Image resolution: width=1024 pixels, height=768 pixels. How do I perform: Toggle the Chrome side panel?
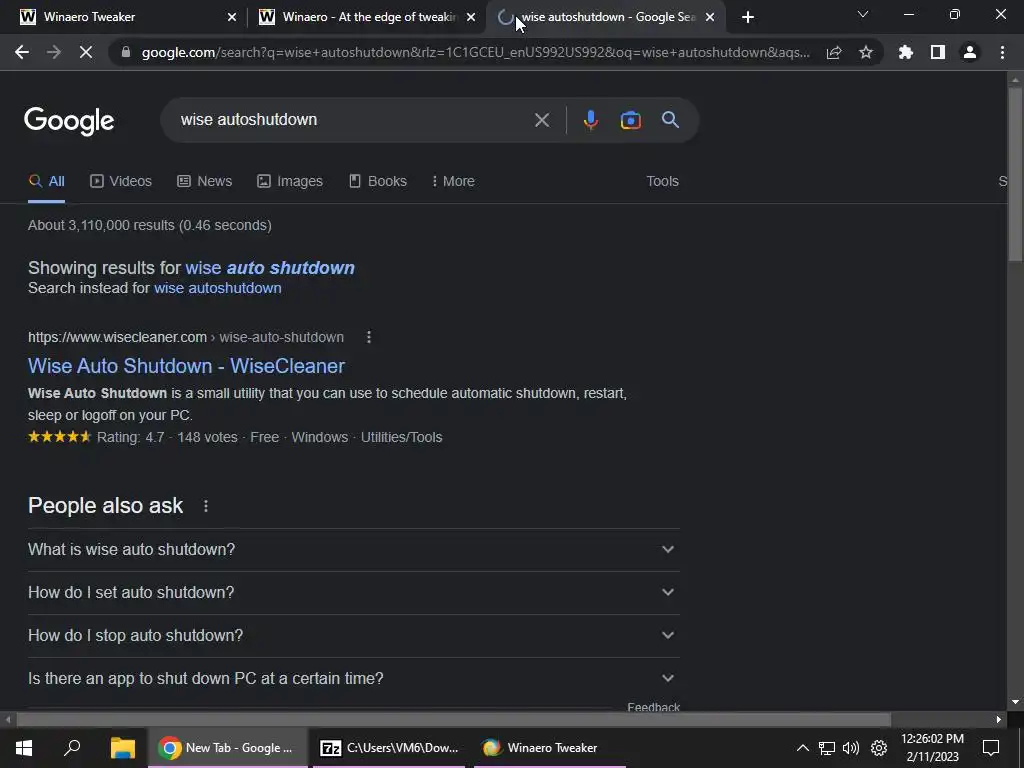[938, 52]
